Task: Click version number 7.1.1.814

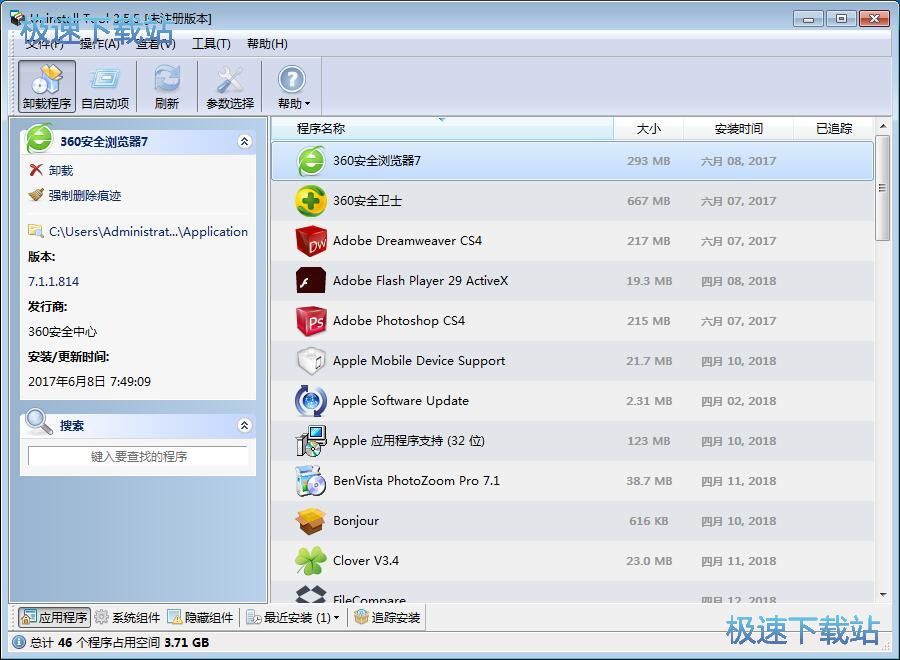Action: point(53,281)
